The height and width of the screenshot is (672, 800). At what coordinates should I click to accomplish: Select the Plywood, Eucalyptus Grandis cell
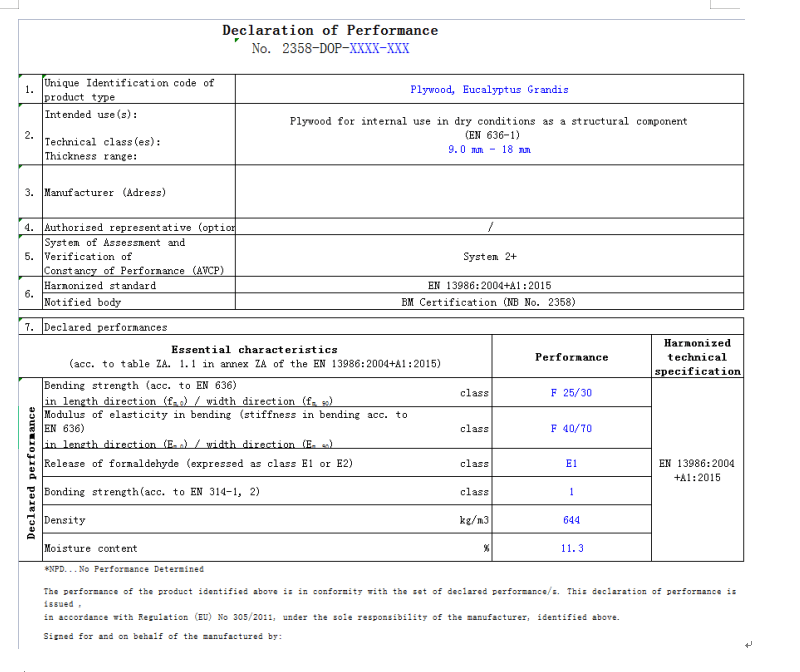tap(489, 89)
